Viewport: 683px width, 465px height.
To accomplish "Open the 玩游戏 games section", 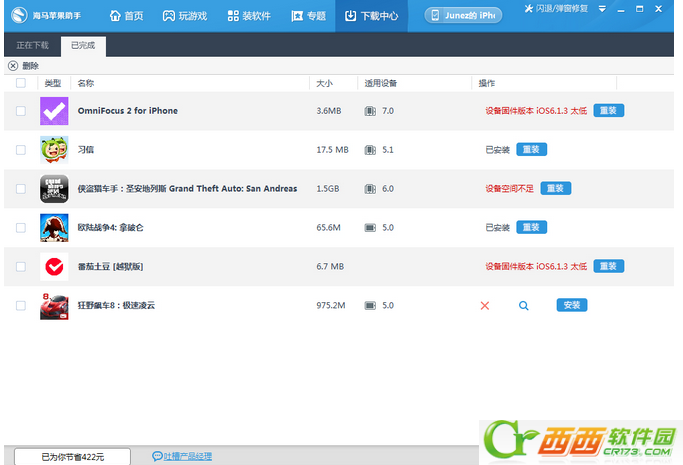I will (185, 16).
